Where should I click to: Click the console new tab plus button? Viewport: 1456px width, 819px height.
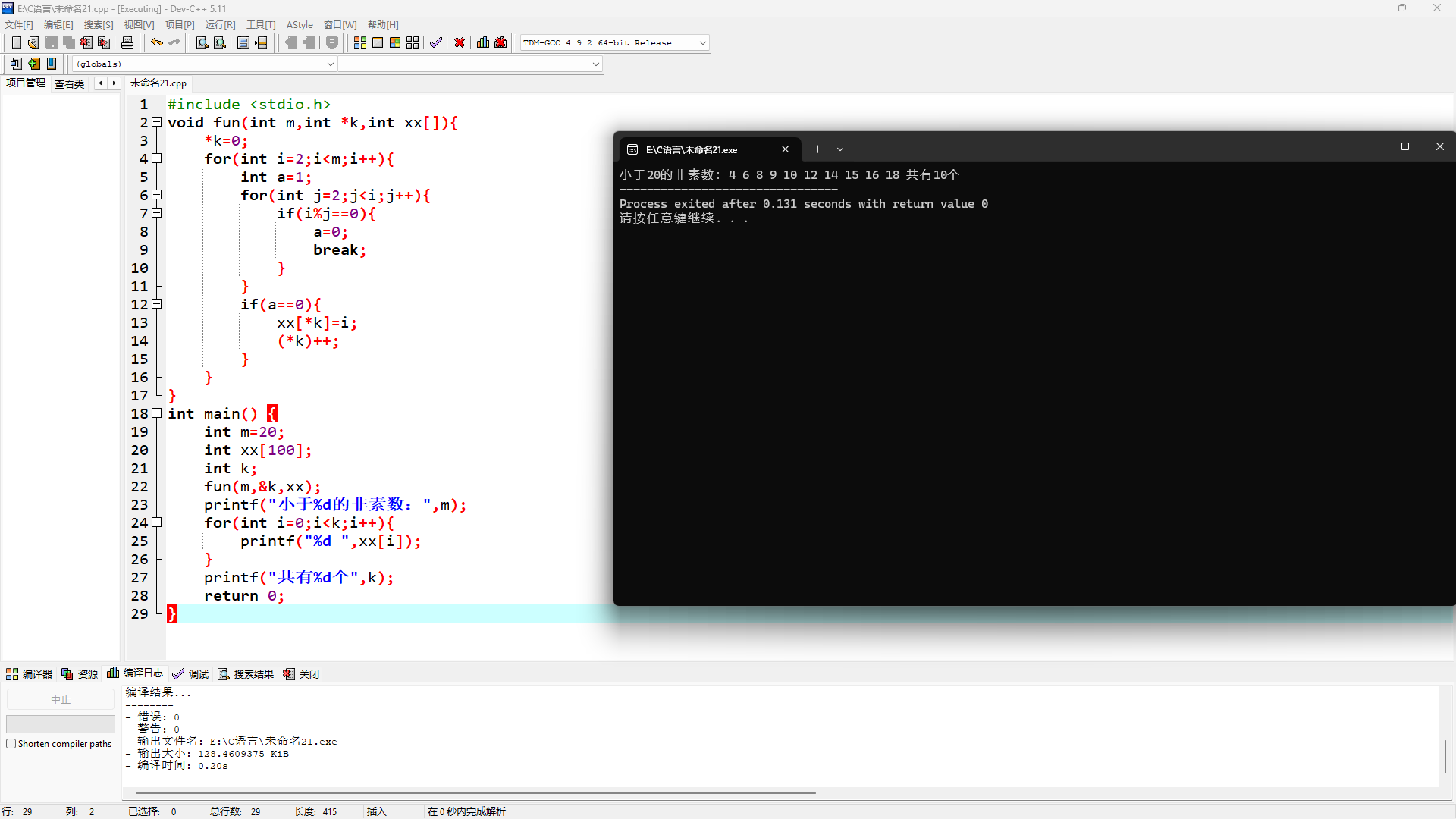[817, 149]
